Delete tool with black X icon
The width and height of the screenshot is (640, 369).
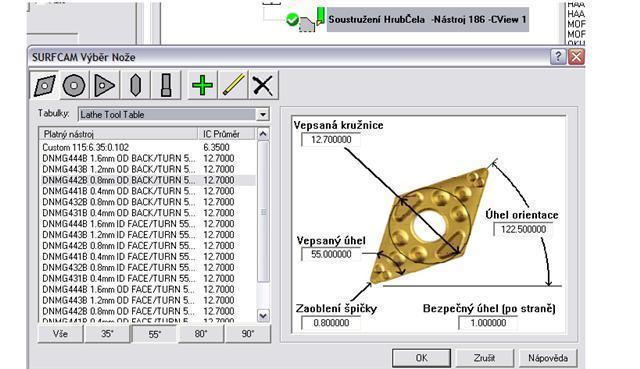(263, 85)
